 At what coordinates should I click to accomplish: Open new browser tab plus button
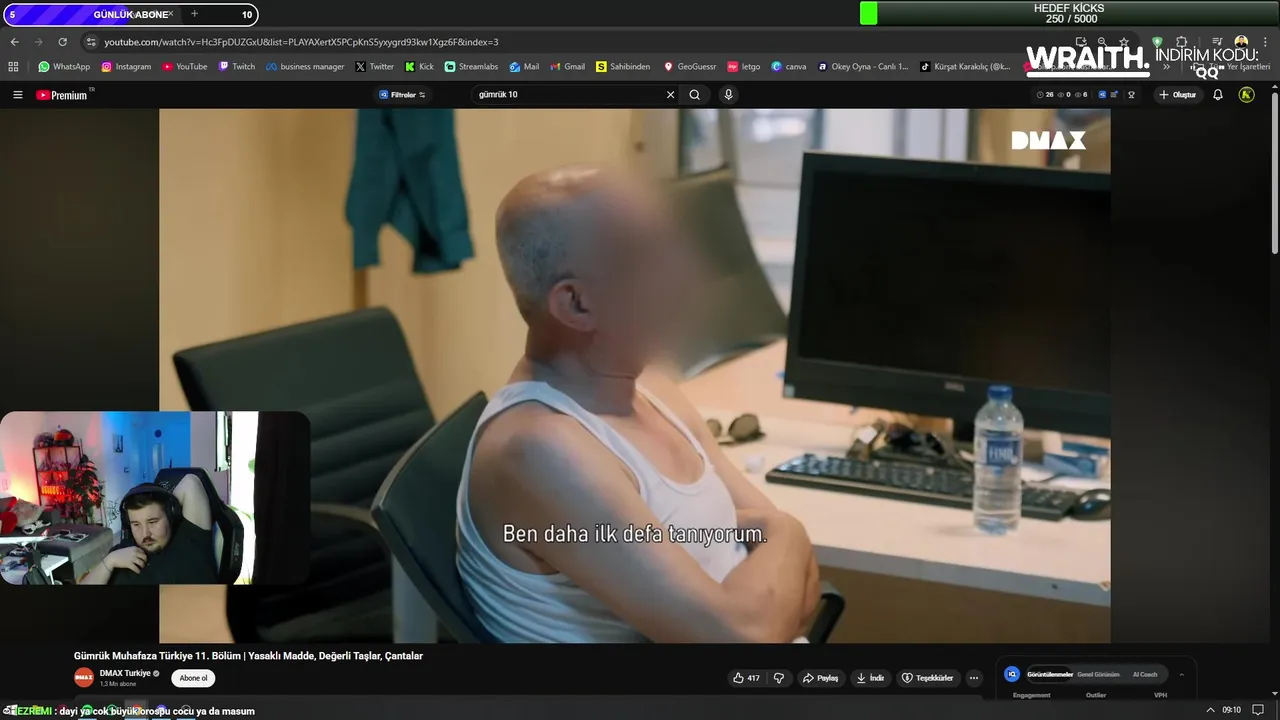194,14
